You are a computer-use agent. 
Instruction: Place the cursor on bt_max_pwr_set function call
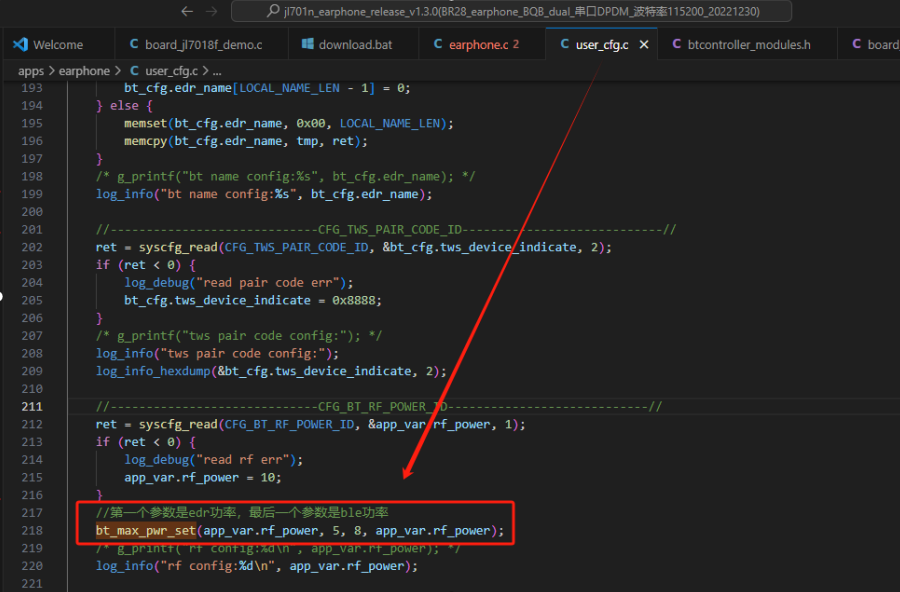146,531
